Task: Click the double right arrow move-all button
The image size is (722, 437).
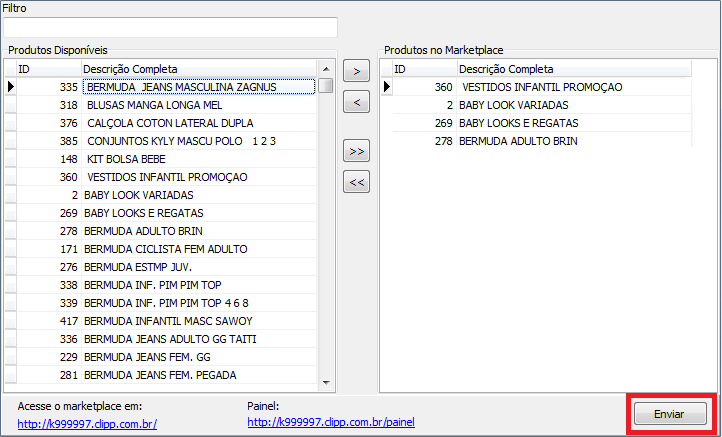Action: (x=357, y=151)
